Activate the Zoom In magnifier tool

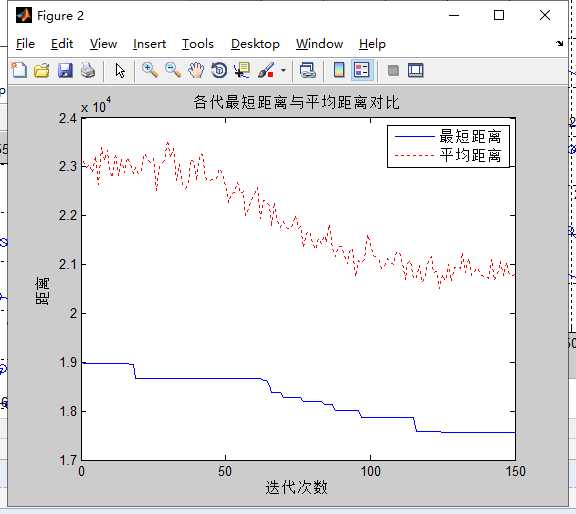(x=150, y=70)
